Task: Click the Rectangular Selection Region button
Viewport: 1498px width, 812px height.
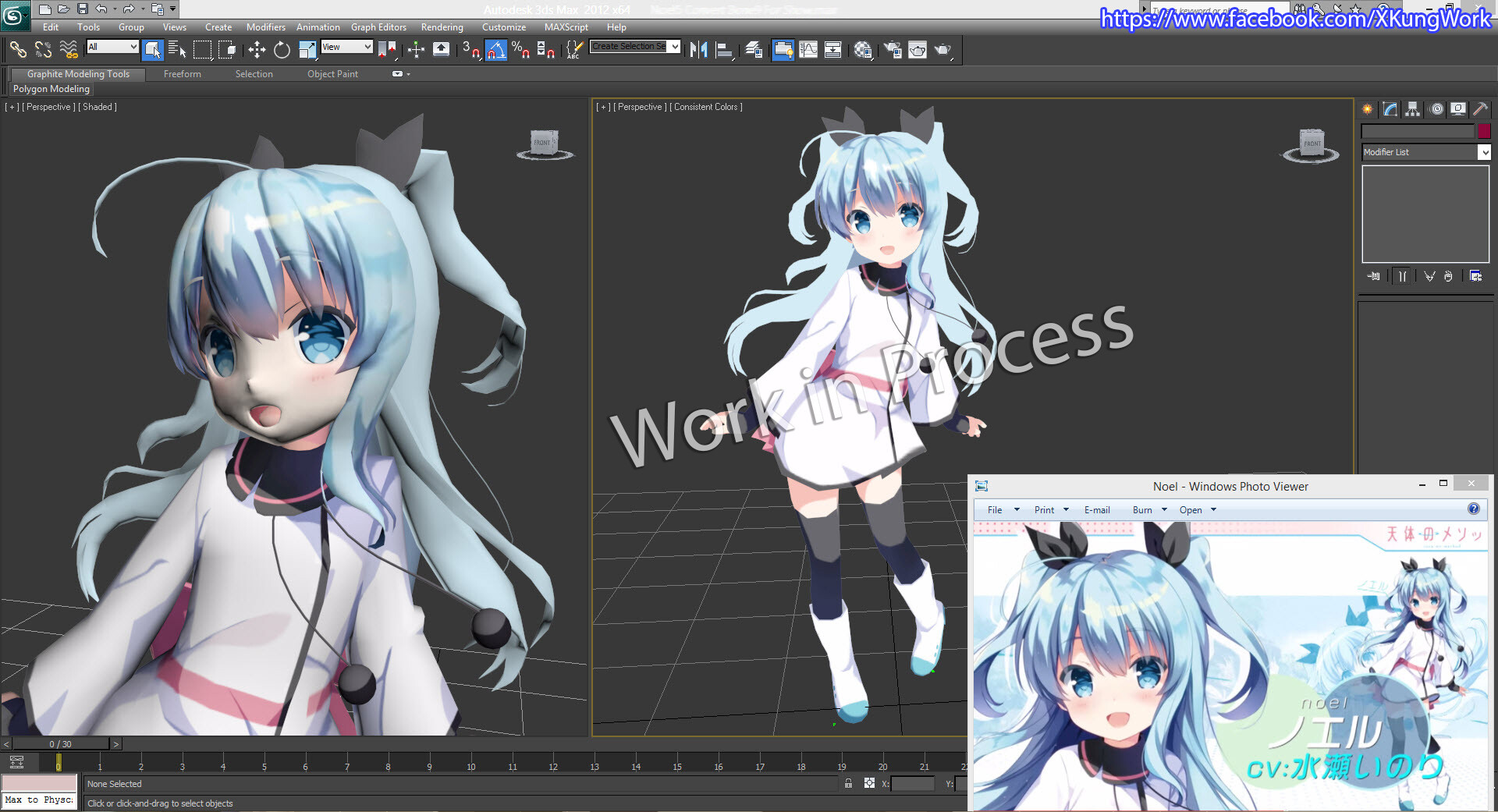Action: tap(203, 50)
